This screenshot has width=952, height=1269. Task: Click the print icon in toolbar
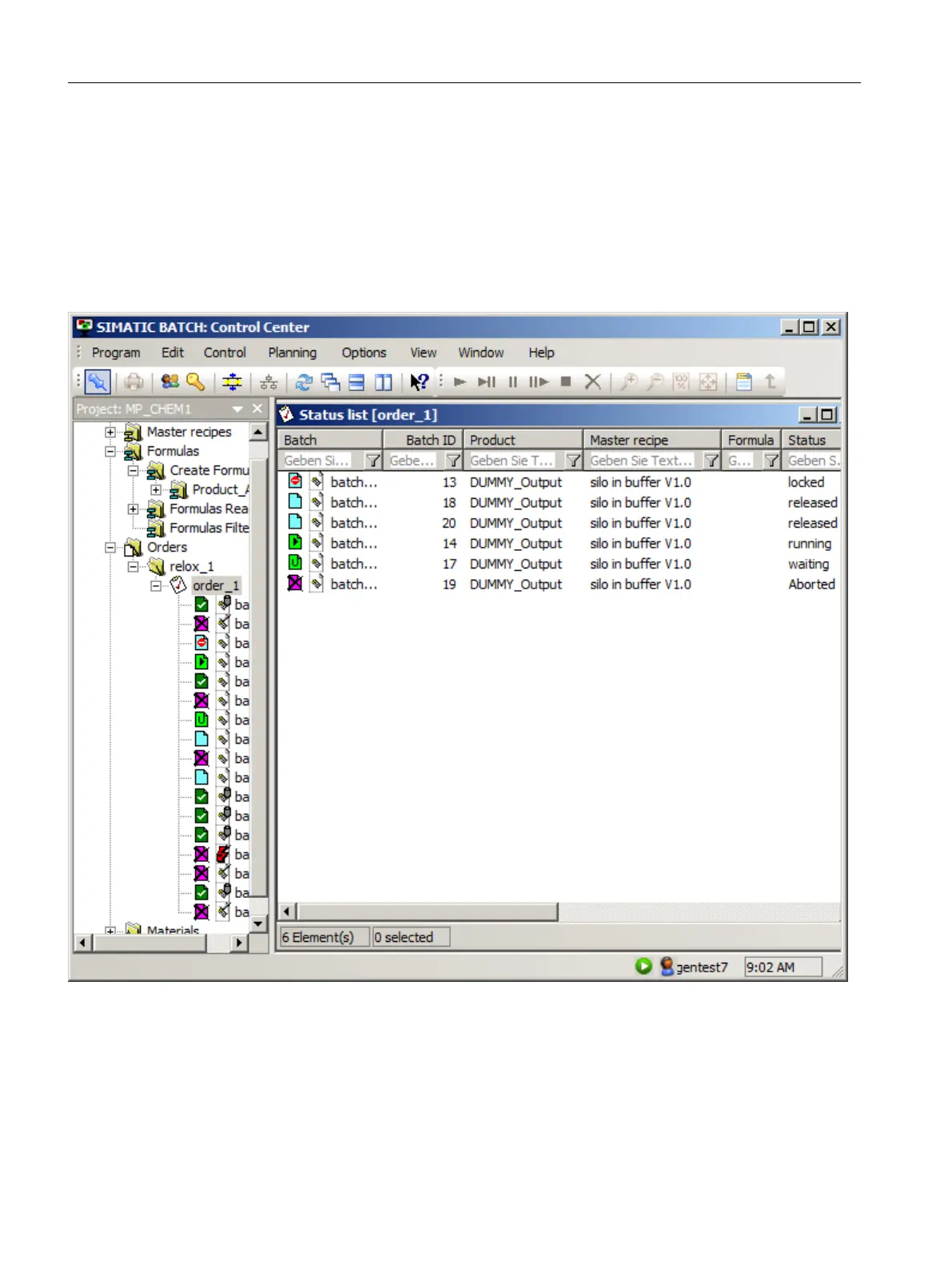coord(134,382)
